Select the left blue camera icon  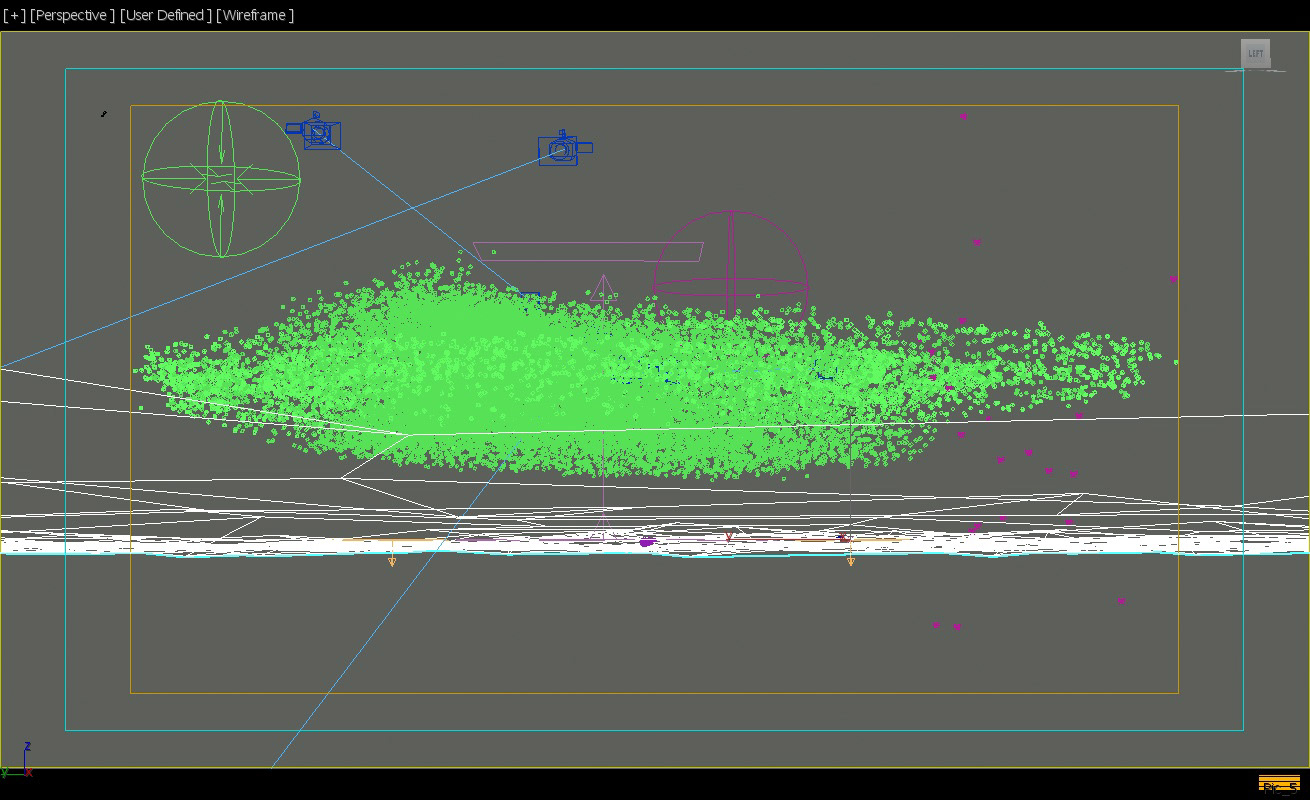[315, 132]
